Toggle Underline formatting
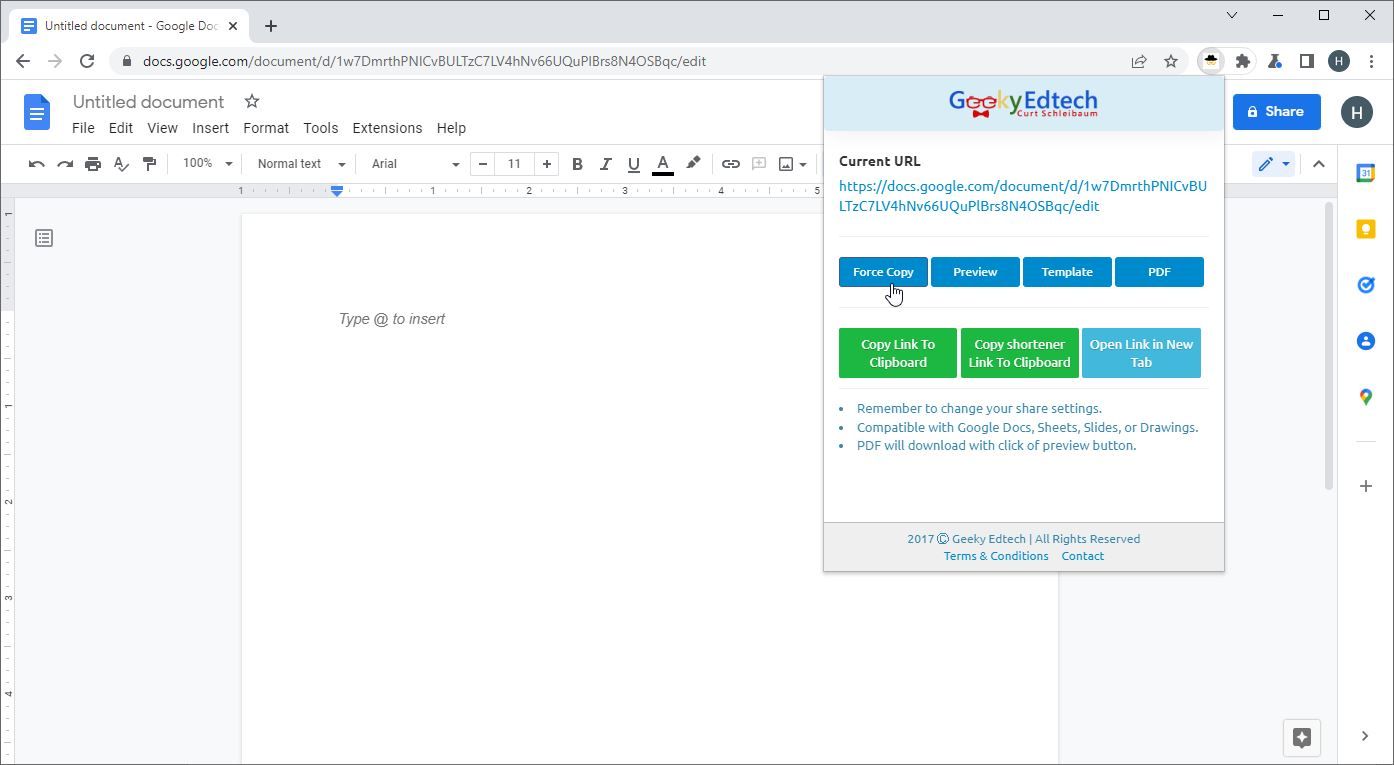This screenshot has height=765, width=1394. pos(633,164)
